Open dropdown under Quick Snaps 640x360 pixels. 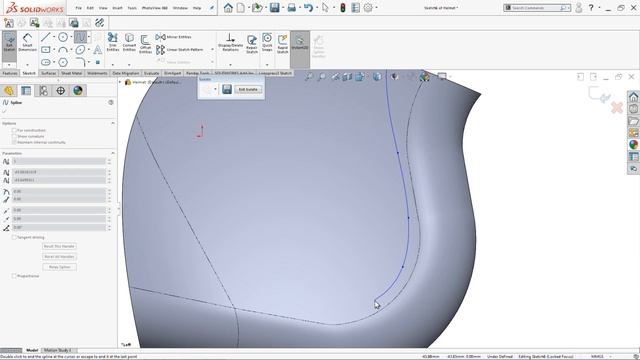(267, 64)
